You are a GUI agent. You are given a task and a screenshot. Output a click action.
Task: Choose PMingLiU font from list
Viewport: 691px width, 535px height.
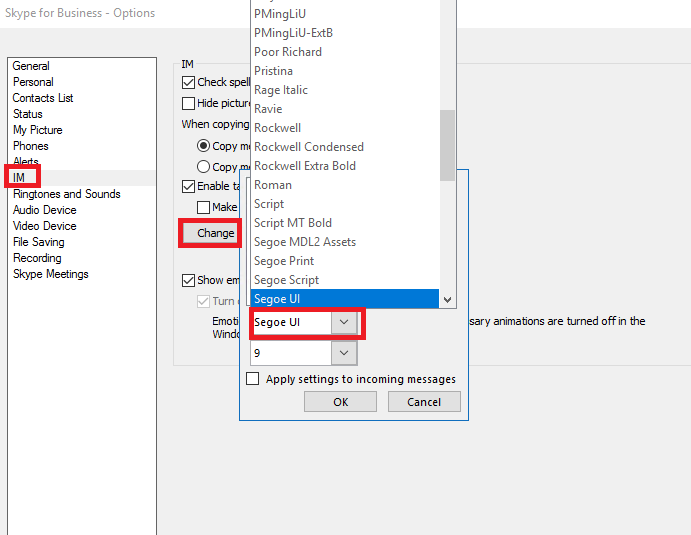pyautogui.click(x=345, y=14)
